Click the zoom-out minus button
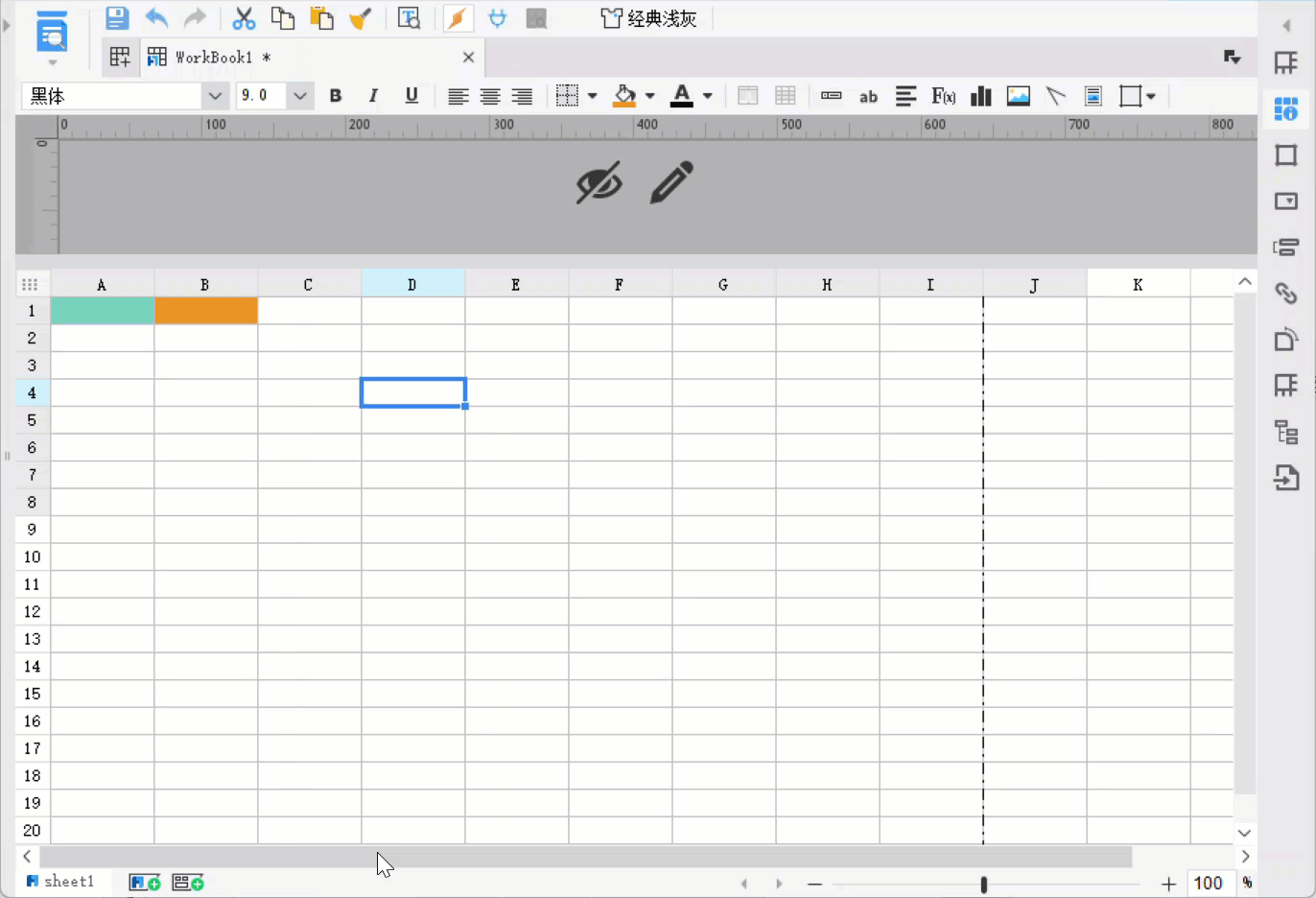This screenshot has width=1316, height=898. (x=814, y=884)
